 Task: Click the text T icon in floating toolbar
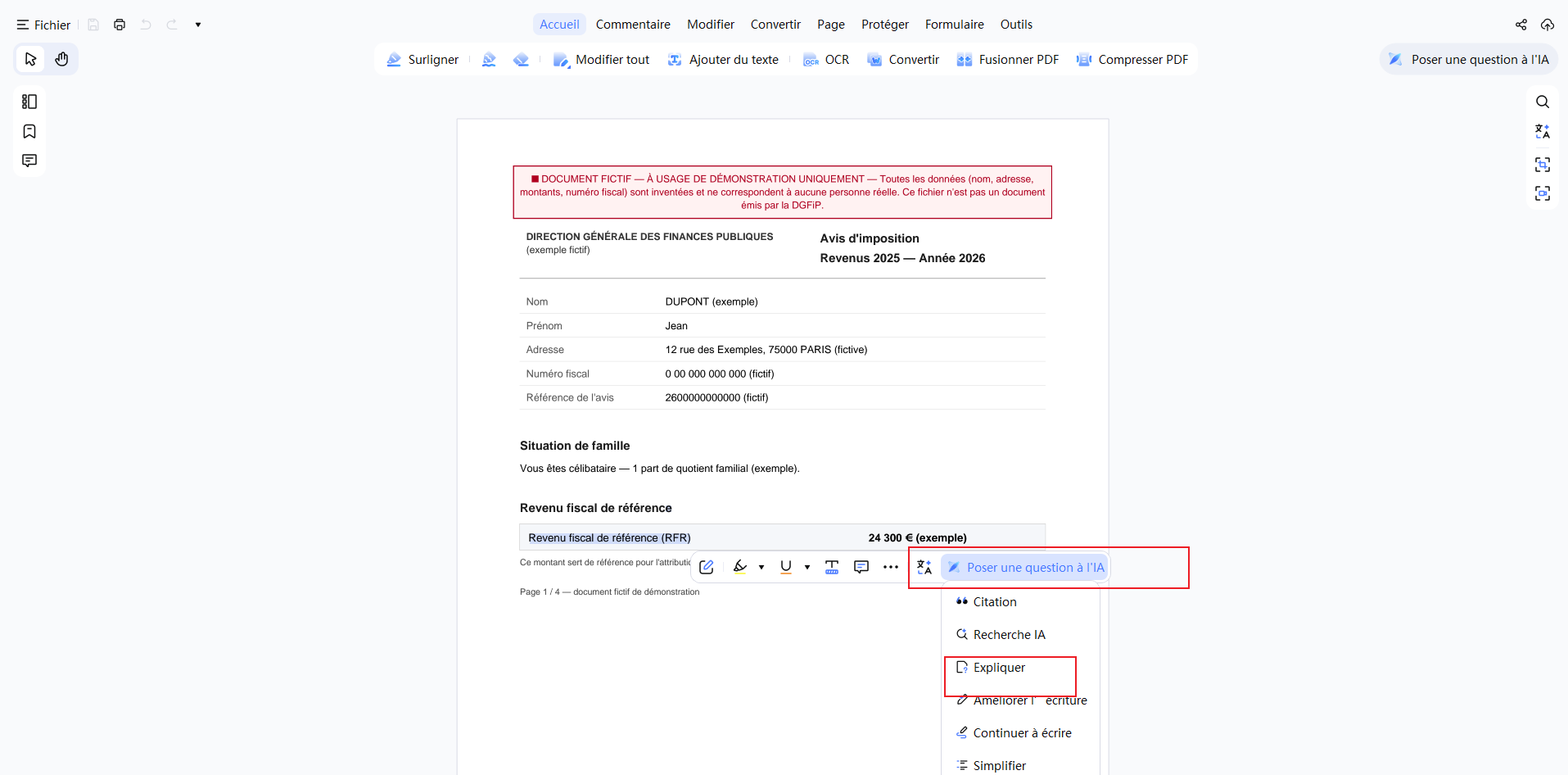(832, 567)
